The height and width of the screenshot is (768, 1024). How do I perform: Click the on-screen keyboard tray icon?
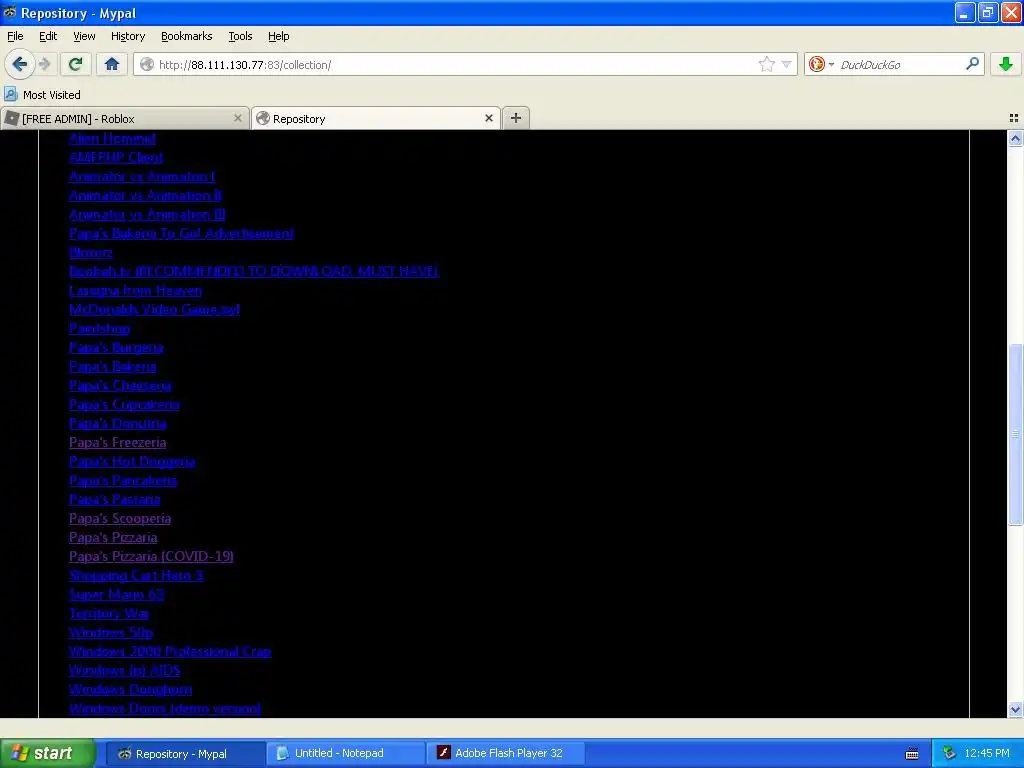pos(912,754)
